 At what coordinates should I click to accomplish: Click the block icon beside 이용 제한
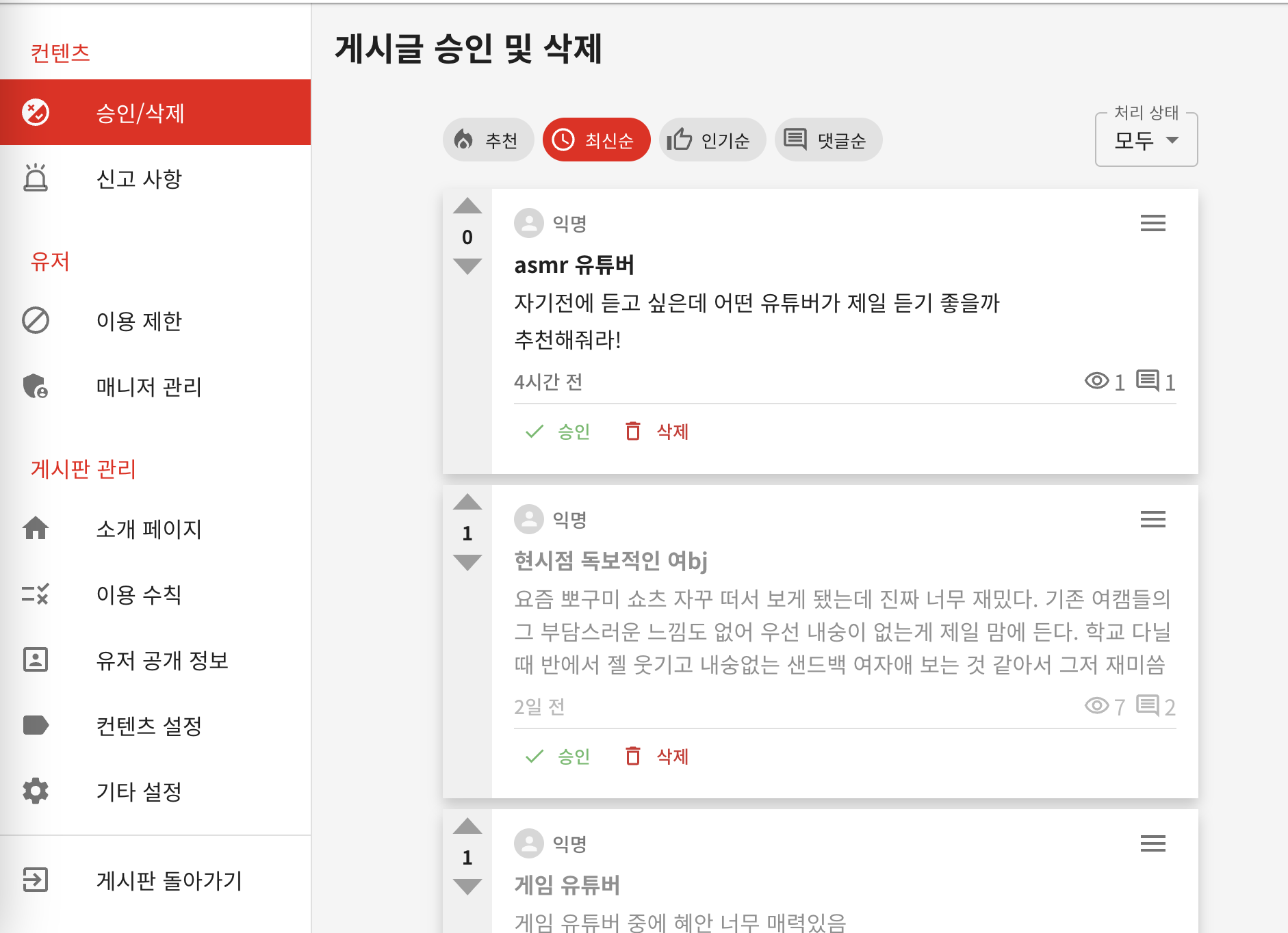pos(36,320)
